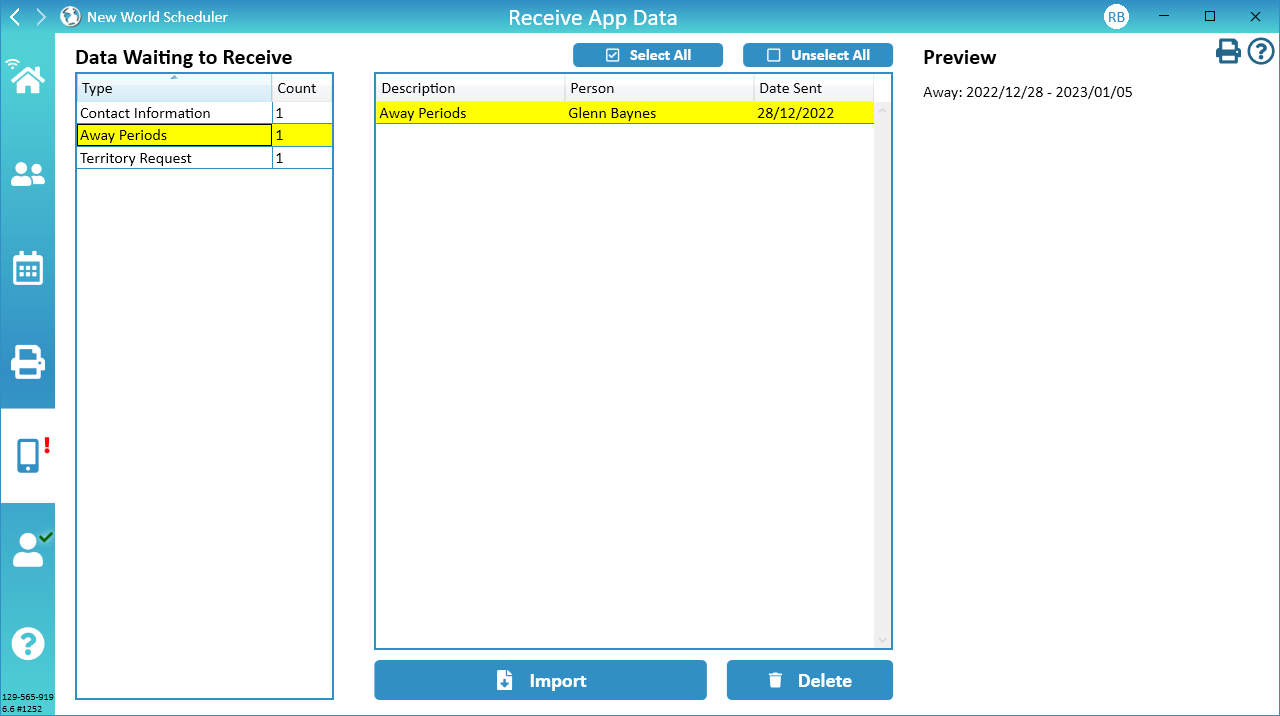
Task: Select the mobile App Data sidebar icon
Action: pos(28,455)
